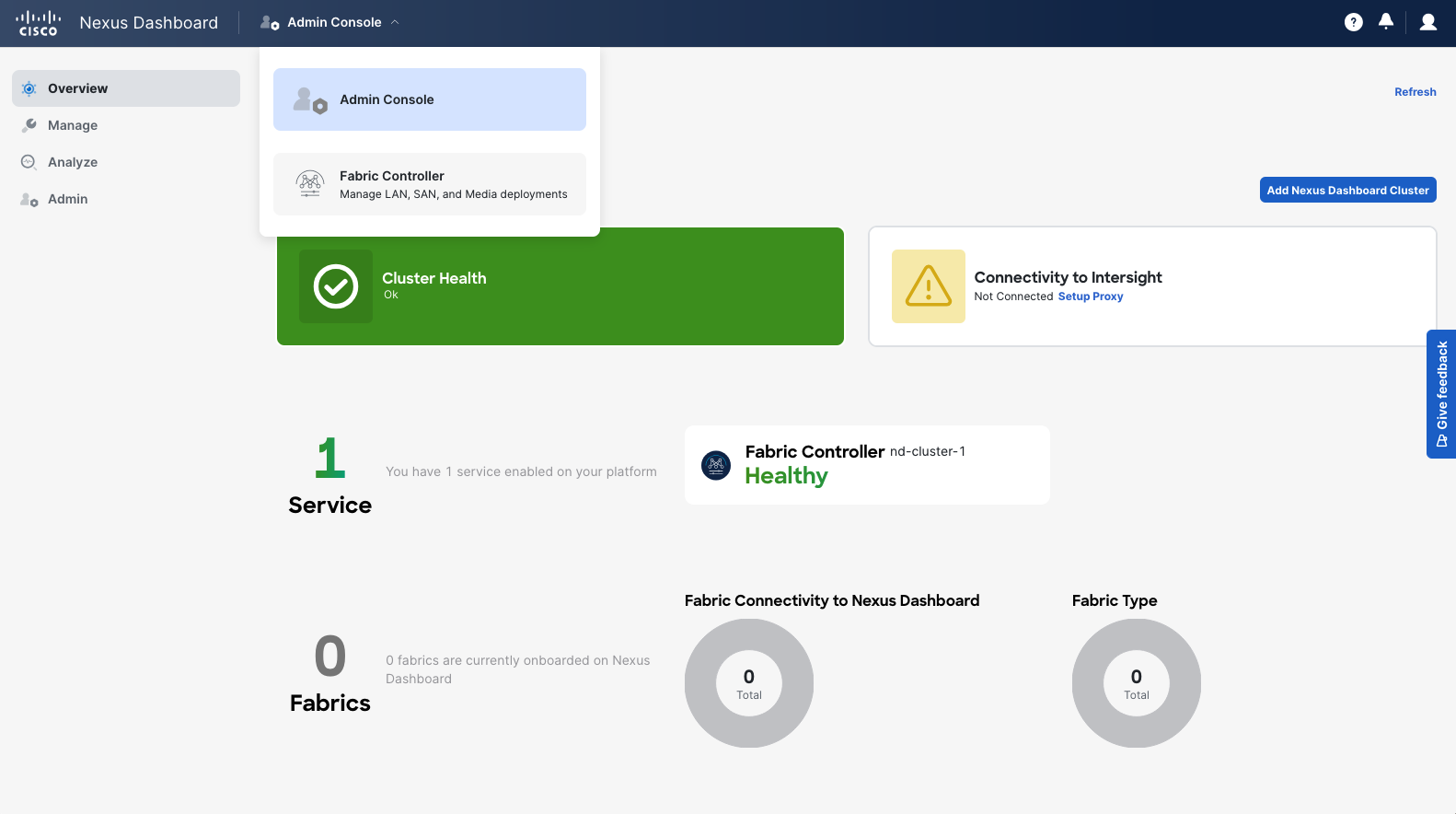1456x814 pixels.
Task: Click the Fabric Controller service round icon
Action: pos(716,465)
